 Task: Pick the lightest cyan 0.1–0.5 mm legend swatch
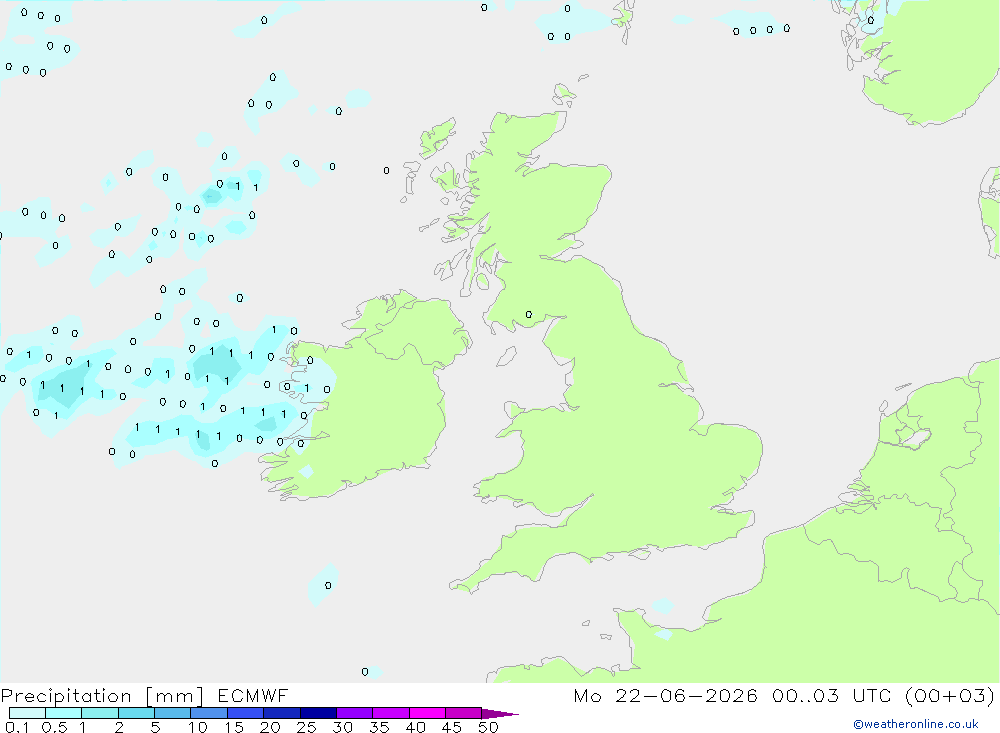coord(27,713)
